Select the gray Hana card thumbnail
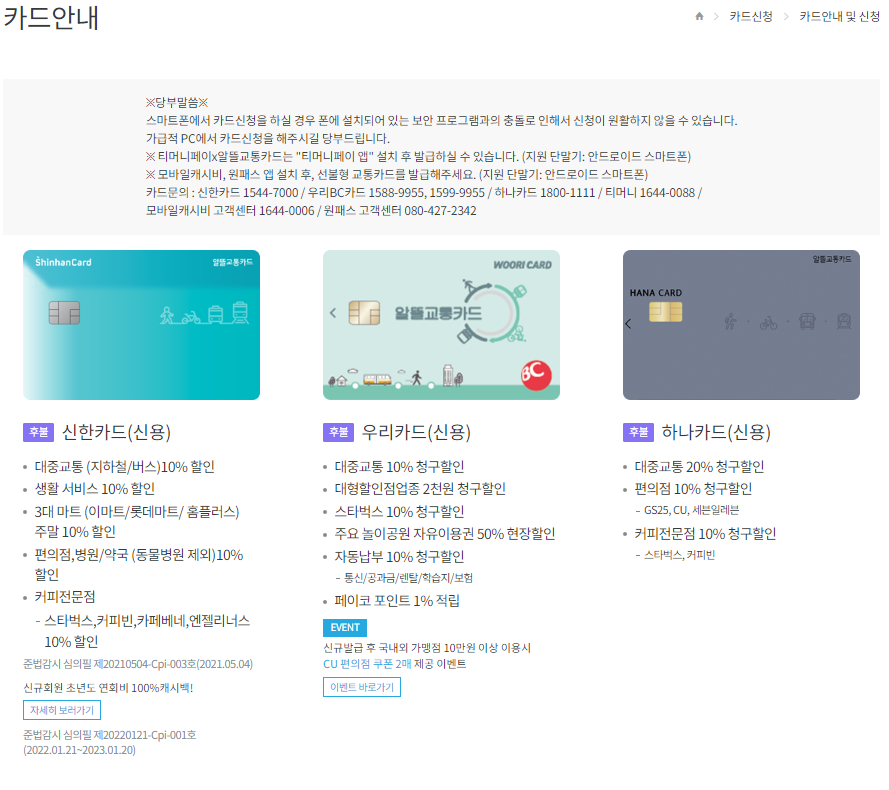The height and width of the screenshot is (790, 889). point(741,323)
